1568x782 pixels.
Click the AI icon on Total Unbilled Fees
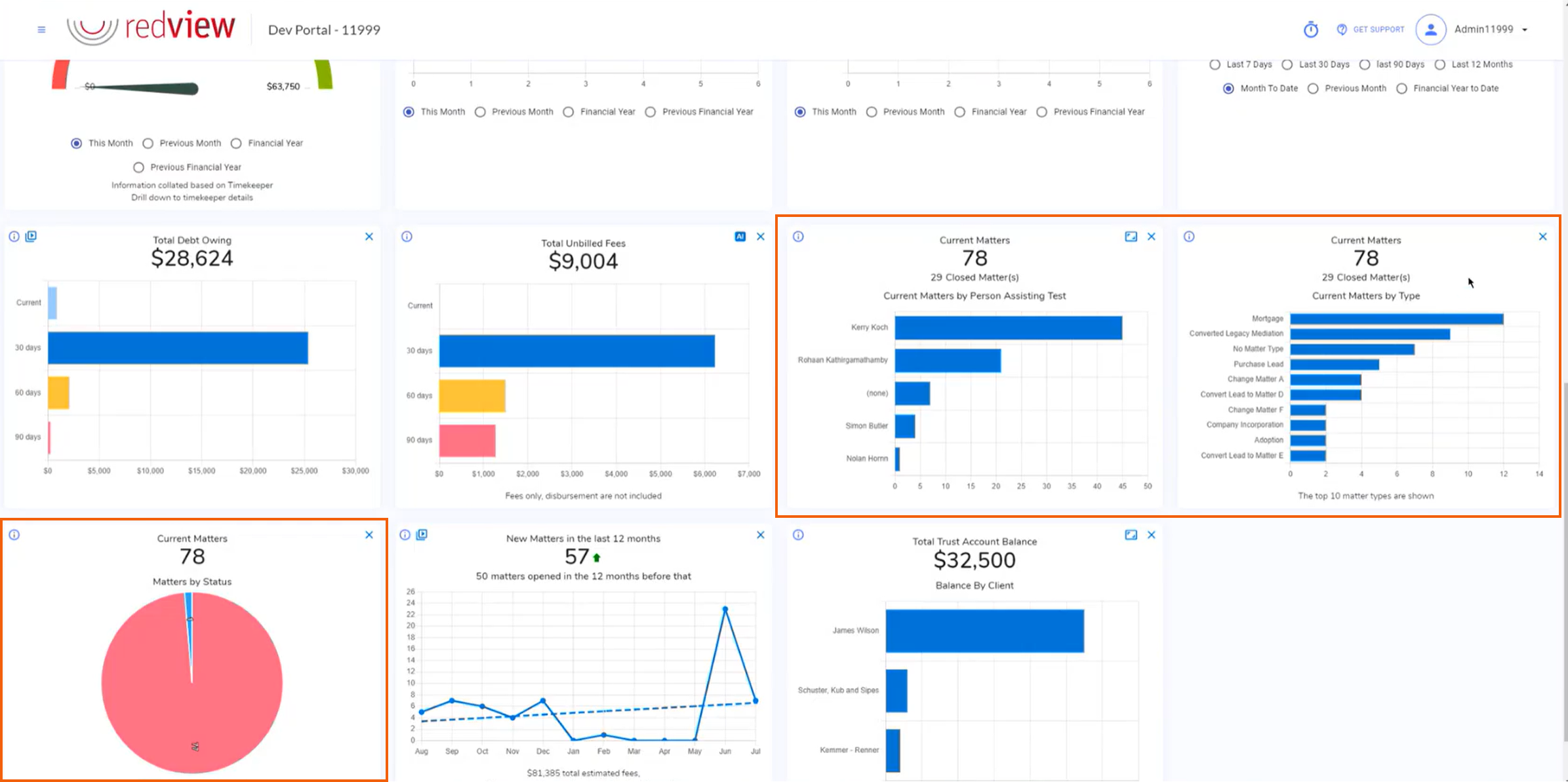pos(740,237)
